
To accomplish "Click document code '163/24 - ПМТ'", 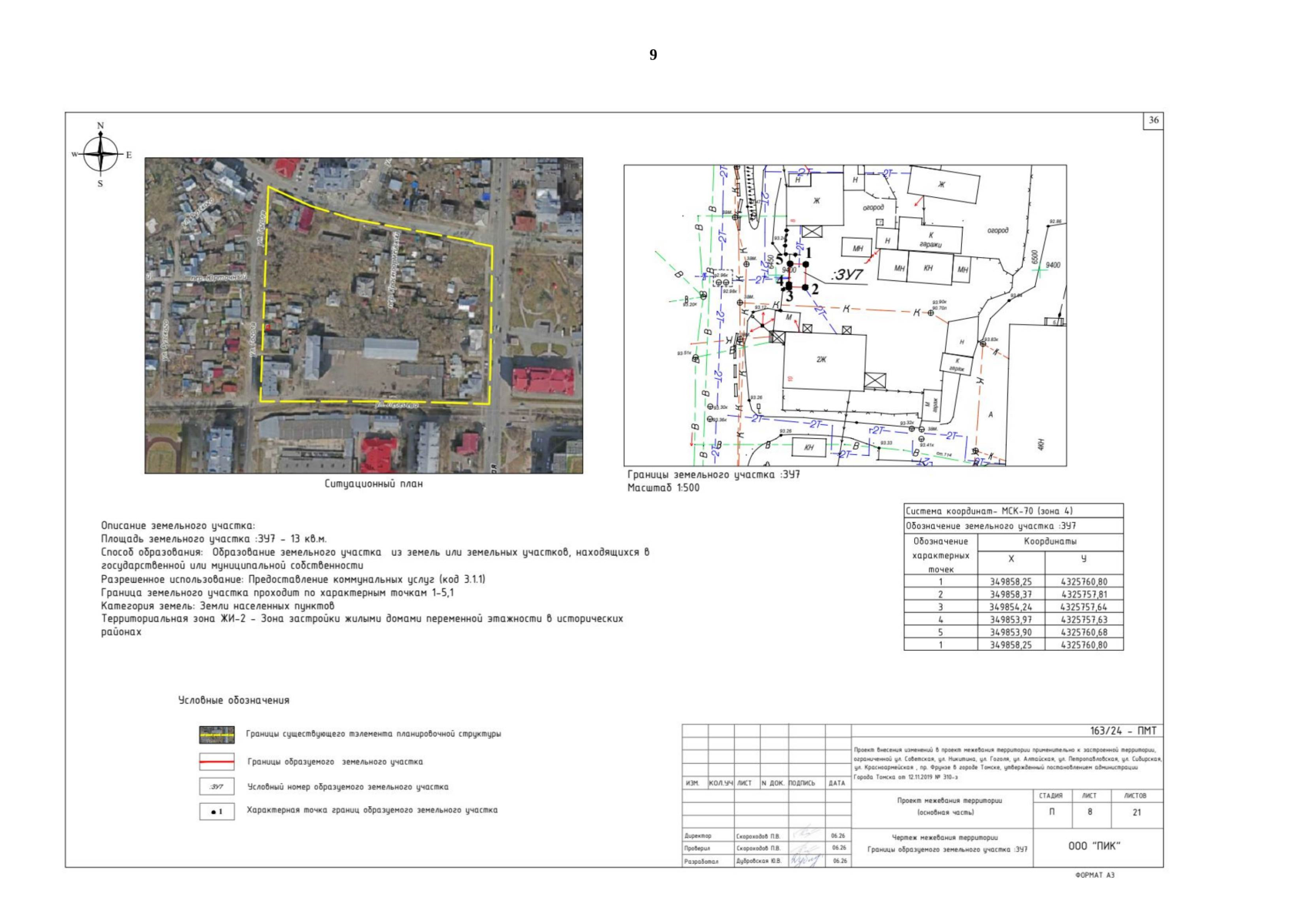I will [1123, 731].
